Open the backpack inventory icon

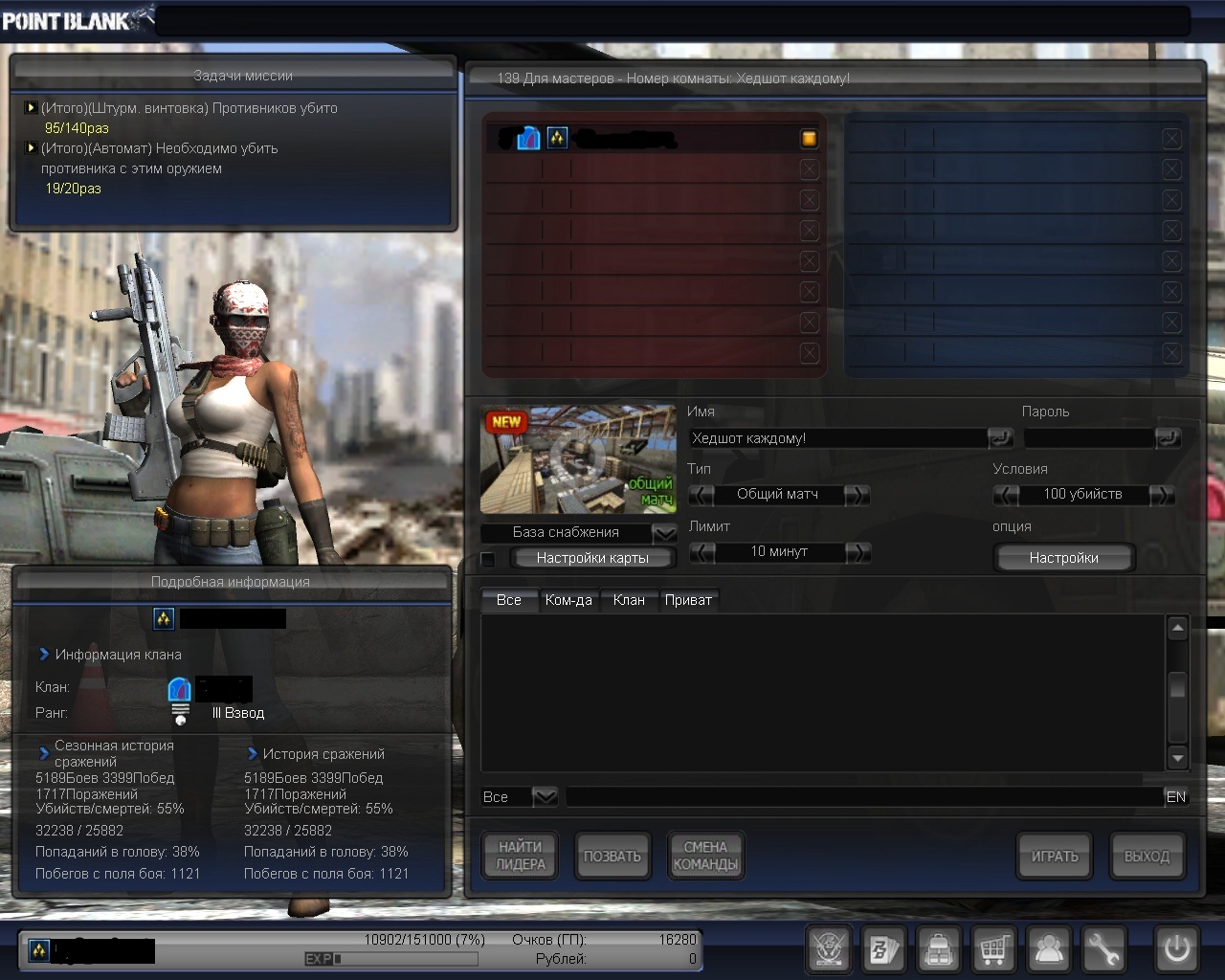[939, 949]
